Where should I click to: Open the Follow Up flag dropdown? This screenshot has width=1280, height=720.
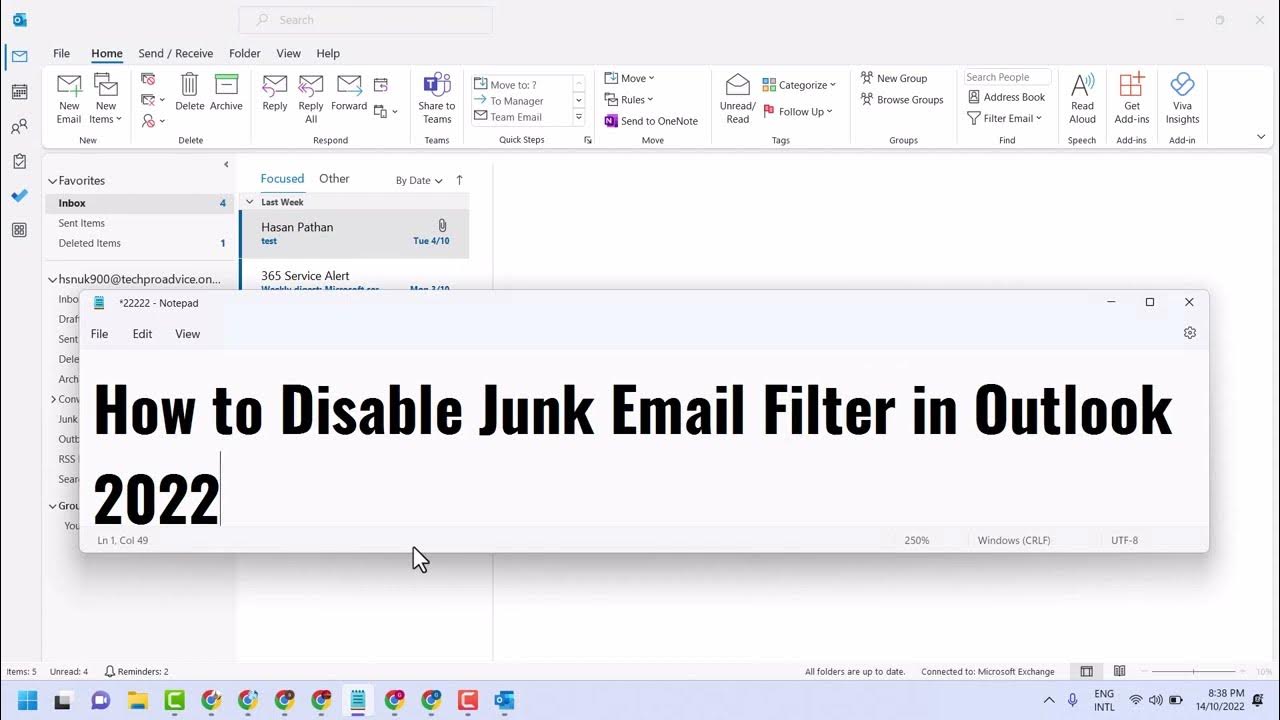798,111
